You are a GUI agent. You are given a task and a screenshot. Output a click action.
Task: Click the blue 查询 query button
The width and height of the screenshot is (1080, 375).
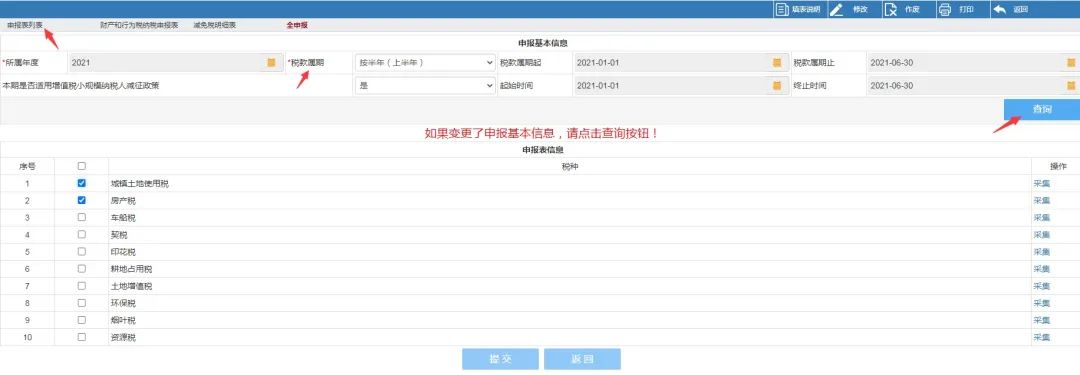coord(1041,110)
